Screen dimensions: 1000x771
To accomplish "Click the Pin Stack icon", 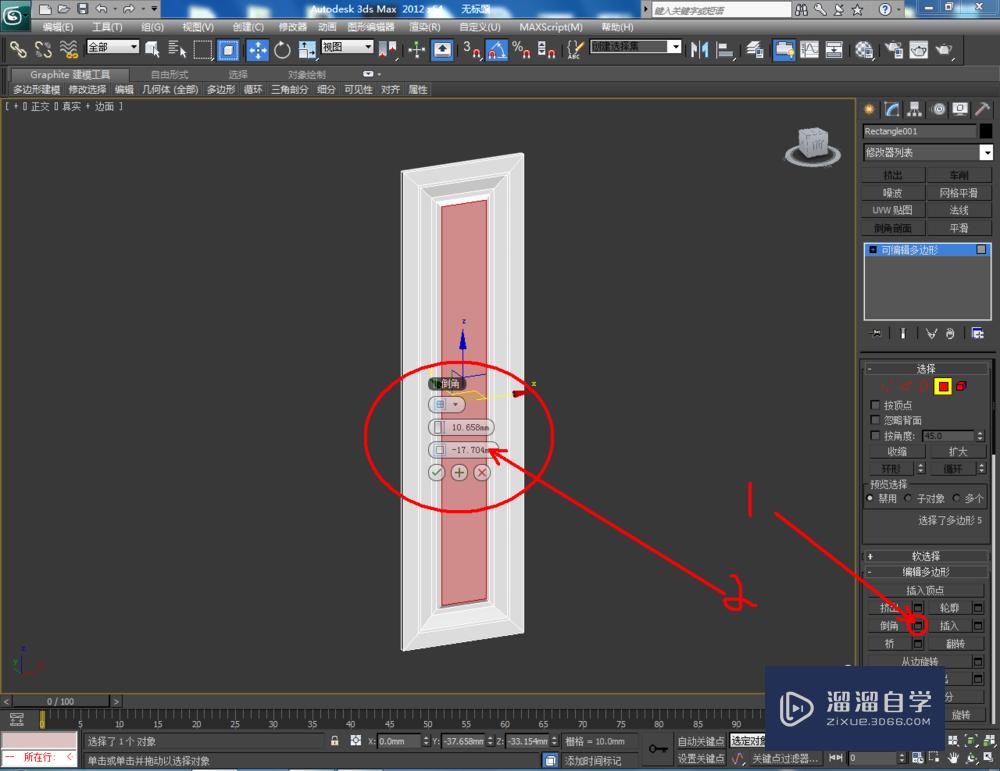I will [875, 334].
